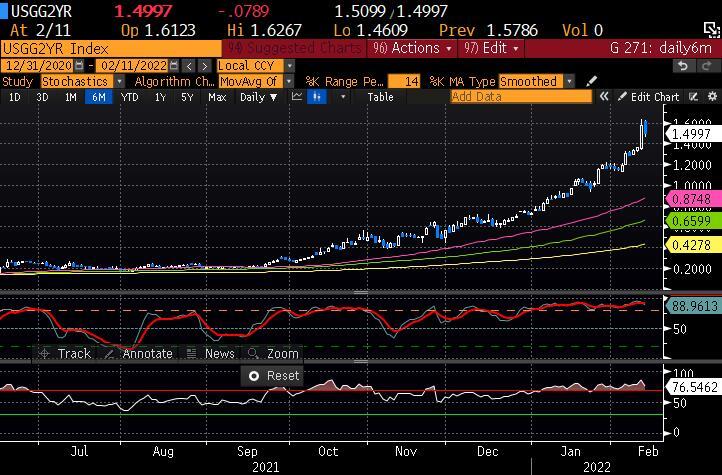Open the start date calendar picker icon
Viewport: 722px width, 475px height.
pos(79,65)
